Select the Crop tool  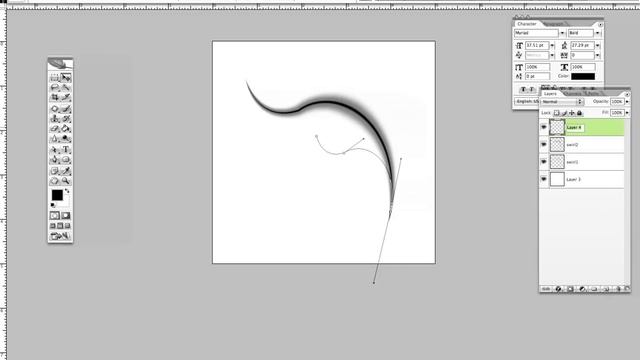55,98
